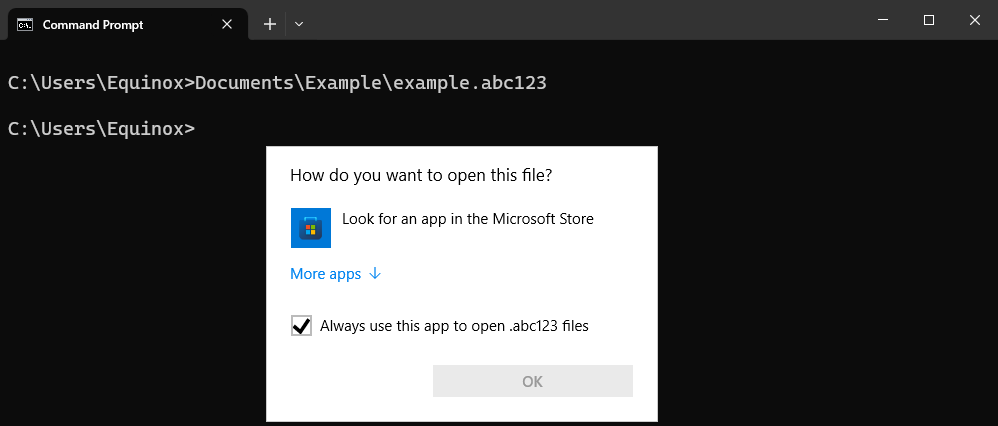
Task: Close the terminal window
Action: (x=975, y=20)
